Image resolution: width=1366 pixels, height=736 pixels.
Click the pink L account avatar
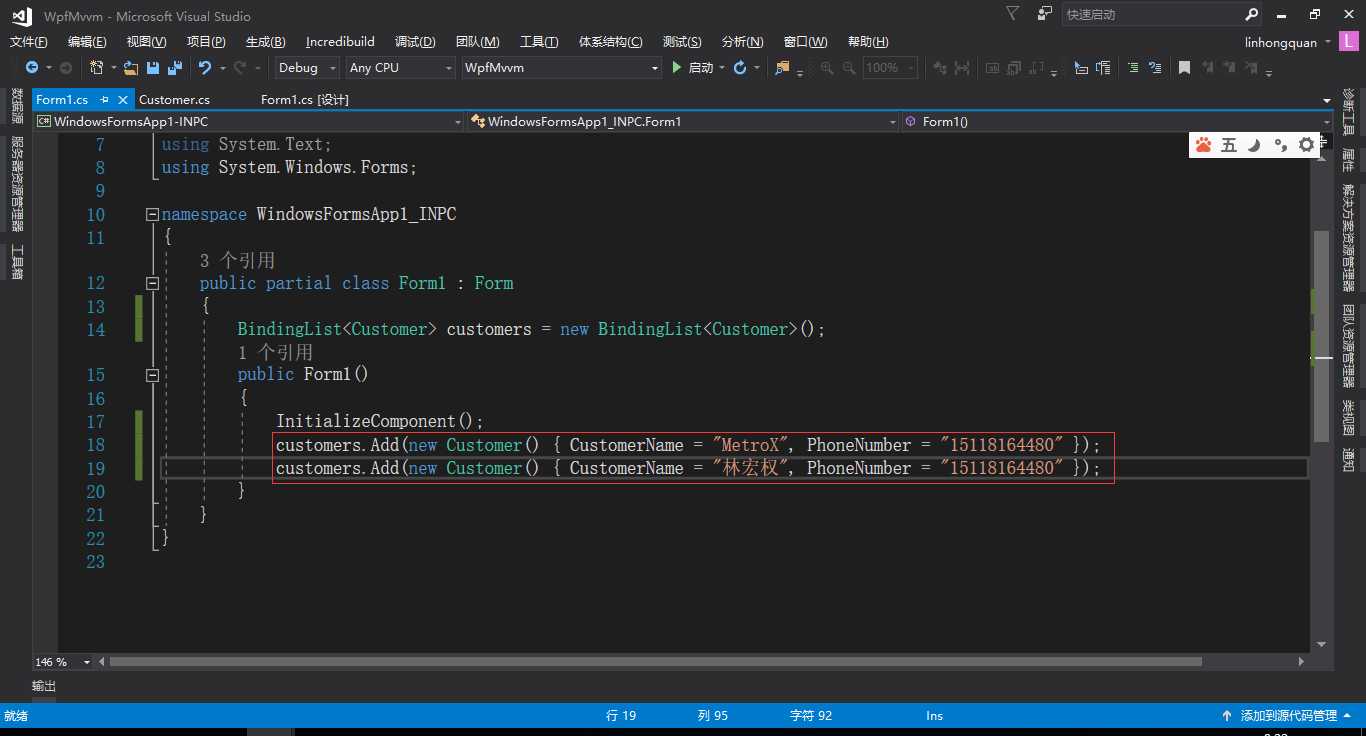[x=1348, y=42]
